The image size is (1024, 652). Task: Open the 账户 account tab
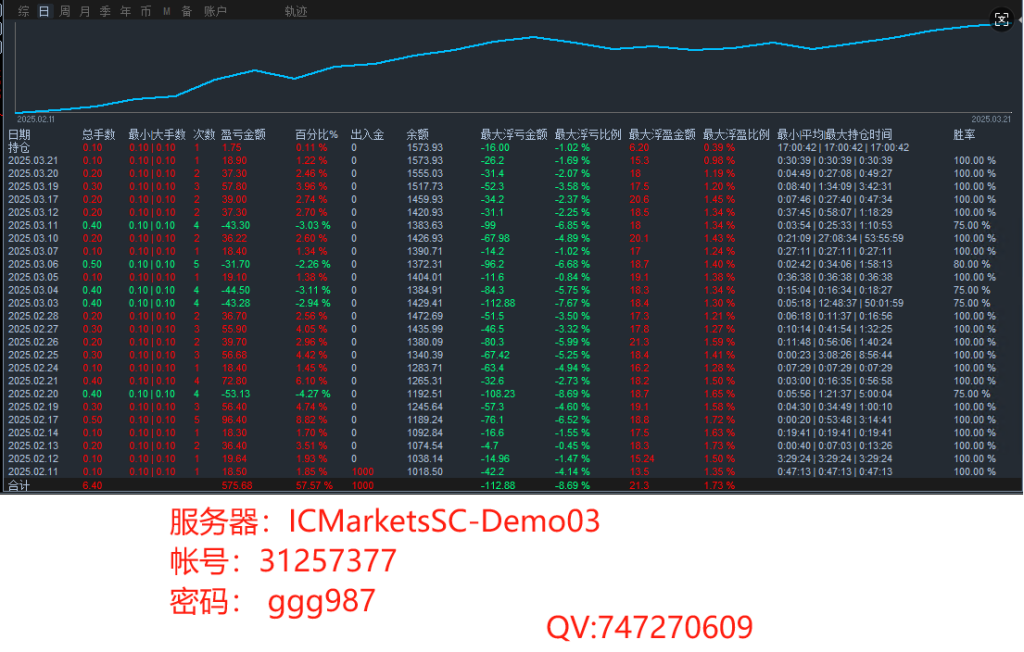[x=215, y=11]
